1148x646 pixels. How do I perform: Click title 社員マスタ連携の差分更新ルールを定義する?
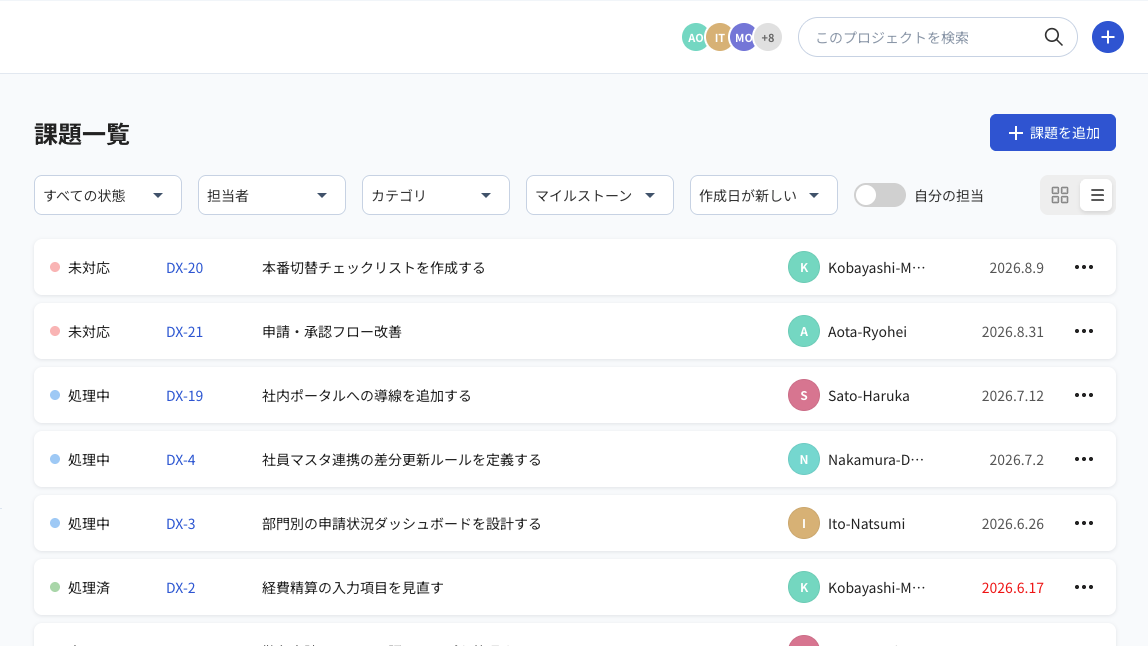(401, 460)
